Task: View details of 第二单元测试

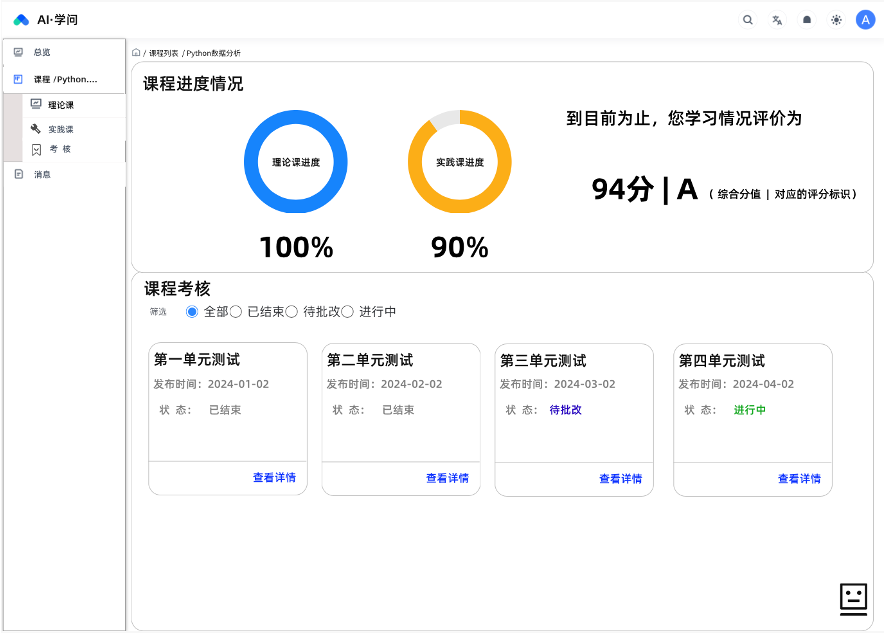Action: (447, 478)
